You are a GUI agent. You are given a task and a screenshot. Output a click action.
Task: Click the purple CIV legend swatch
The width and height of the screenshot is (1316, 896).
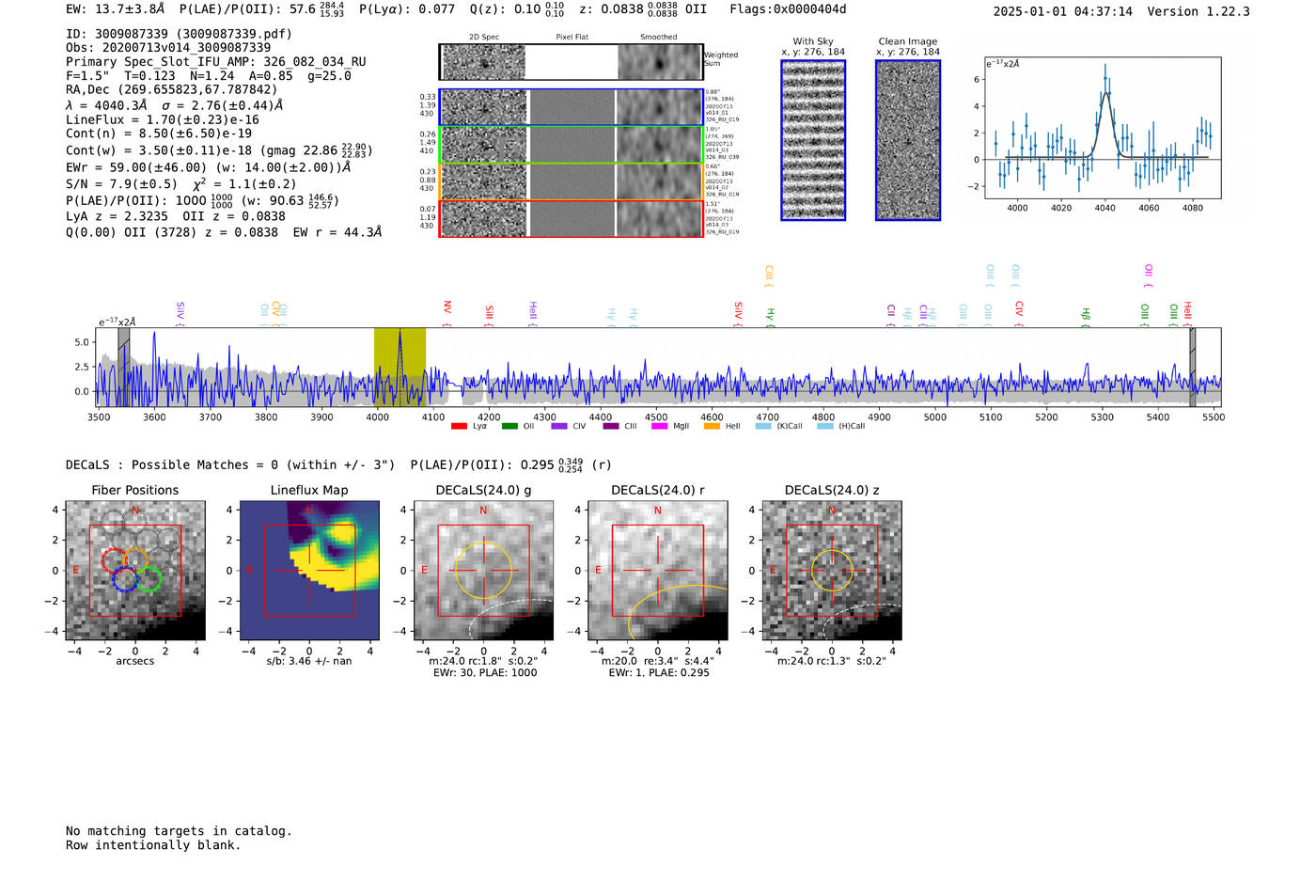(x=559, y=426)
